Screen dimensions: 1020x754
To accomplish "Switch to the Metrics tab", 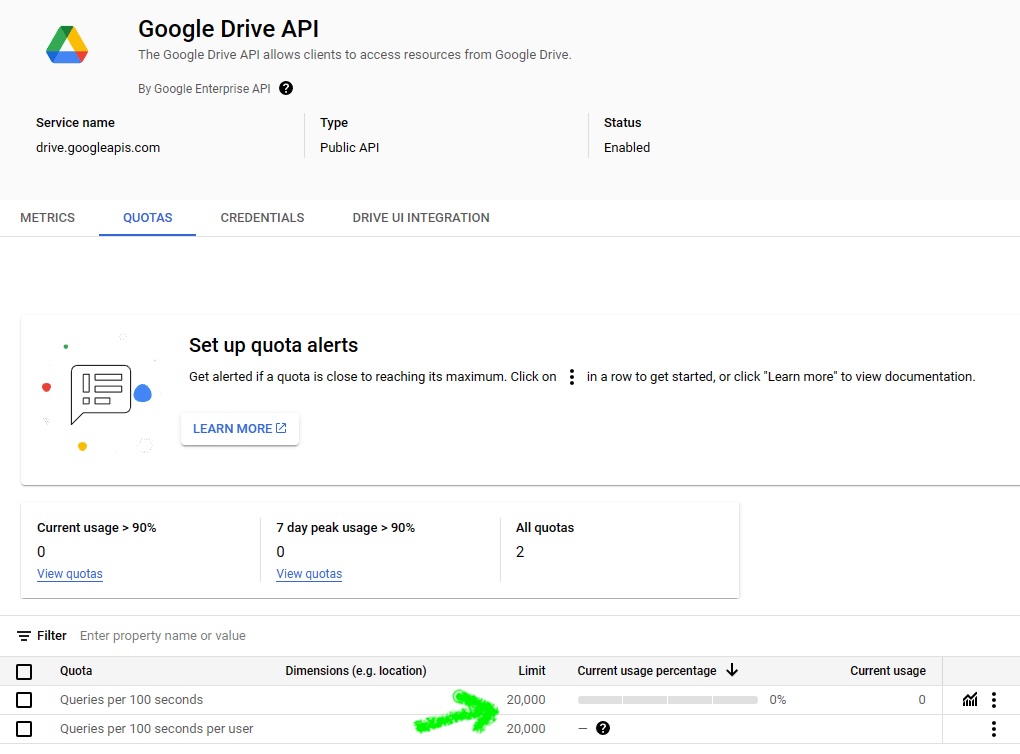I will coord(48,218).
